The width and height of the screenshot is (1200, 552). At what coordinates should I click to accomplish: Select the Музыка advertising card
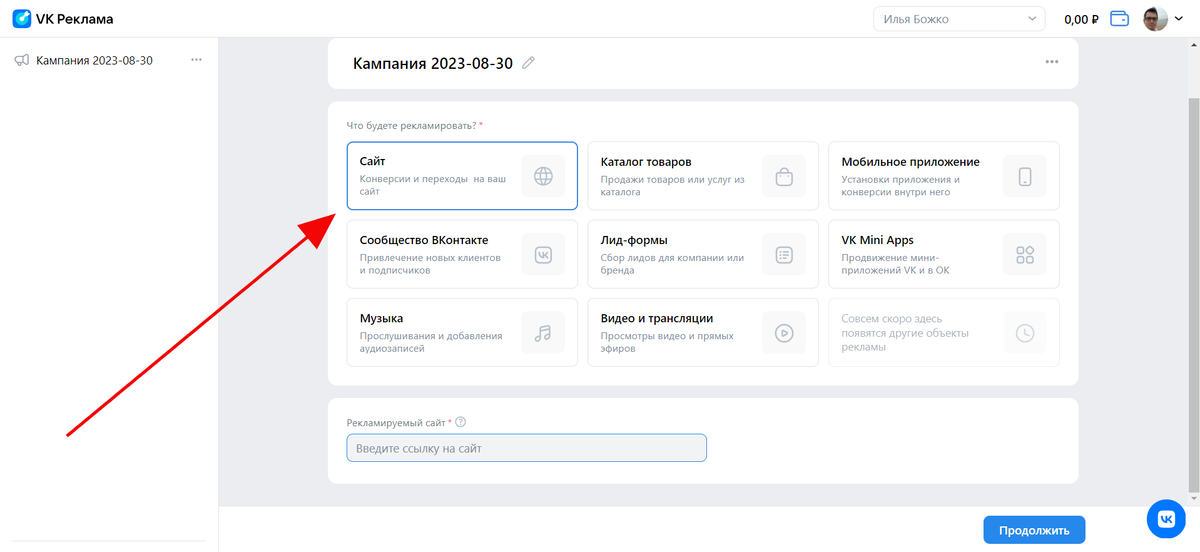[462, 332]
